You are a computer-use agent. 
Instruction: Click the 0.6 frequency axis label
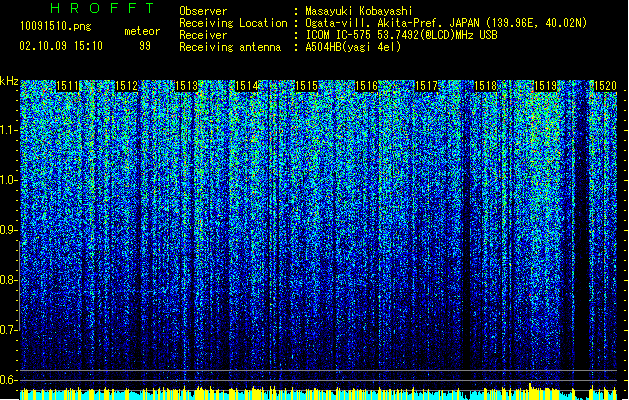9,380
